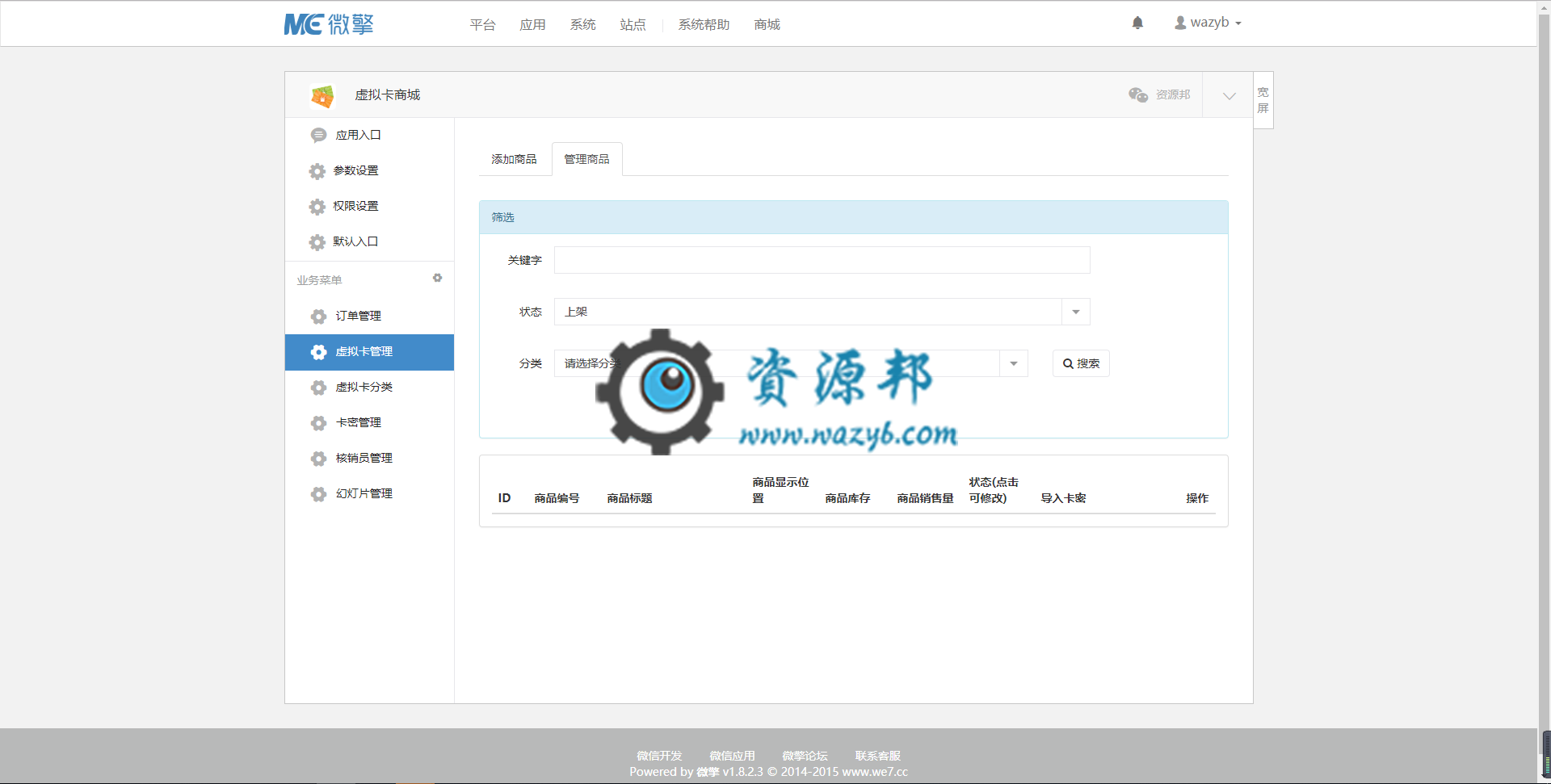Image resolution: width=1551 pixels, height=784 pixels.
Task: Open the 联系客服 footer link
Action: coord(877,756)
